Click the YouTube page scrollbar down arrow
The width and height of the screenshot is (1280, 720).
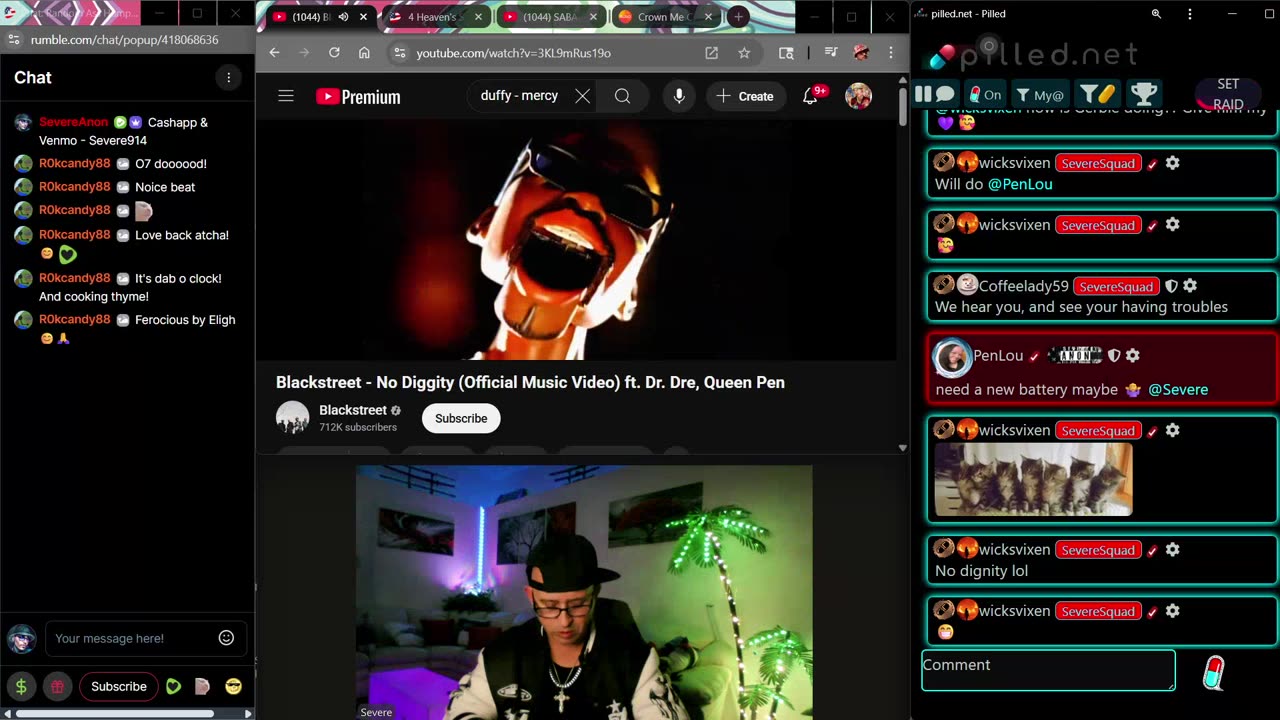[x=902, y=448]
